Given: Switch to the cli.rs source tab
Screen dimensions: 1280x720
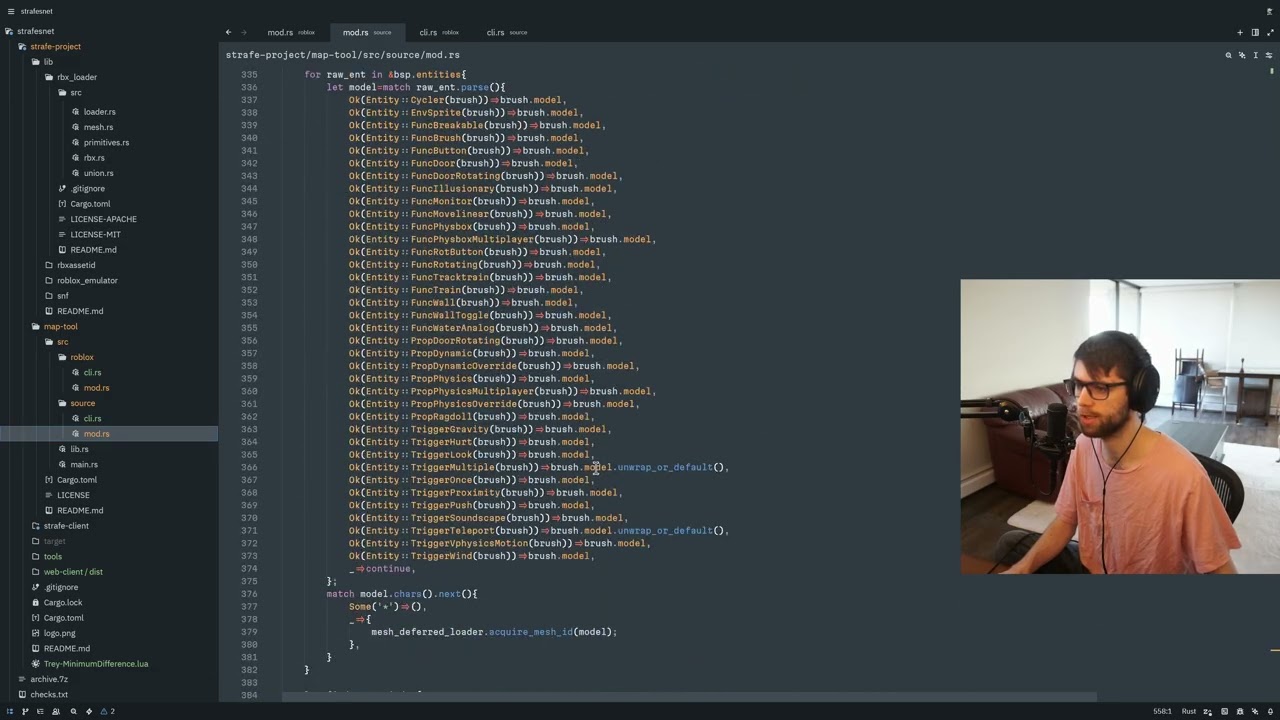Looking at the screenshot, I should pyautogui.click(x=506, y=32).
